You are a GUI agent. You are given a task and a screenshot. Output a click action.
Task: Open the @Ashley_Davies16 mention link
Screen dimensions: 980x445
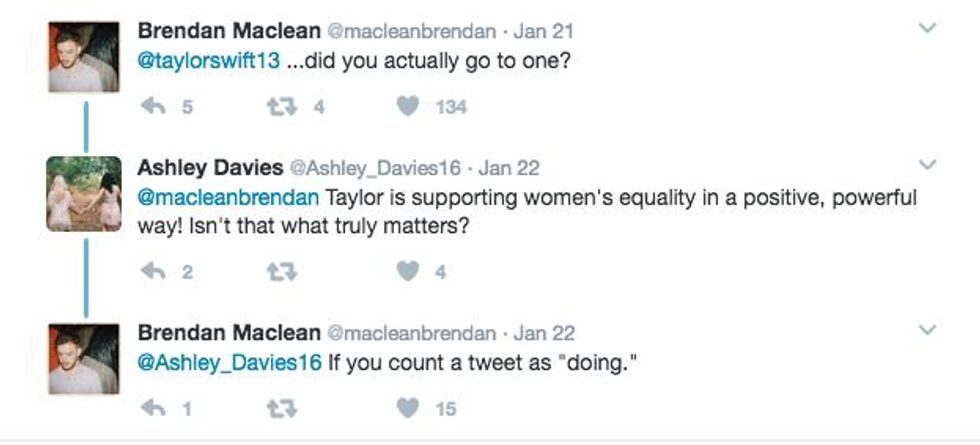click(229, 362)
